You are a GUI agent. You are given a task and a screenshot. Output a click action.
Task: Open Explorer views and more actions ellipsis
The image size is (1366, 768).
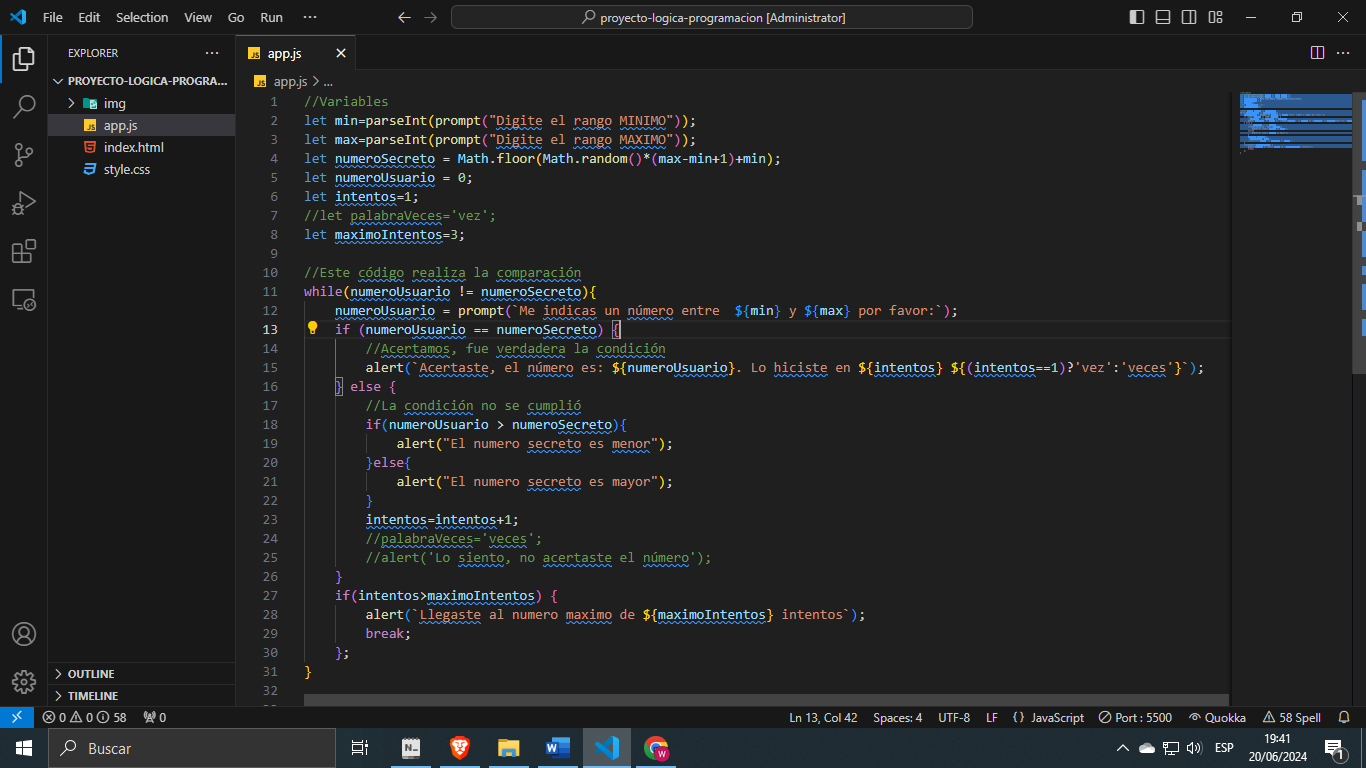212,53
